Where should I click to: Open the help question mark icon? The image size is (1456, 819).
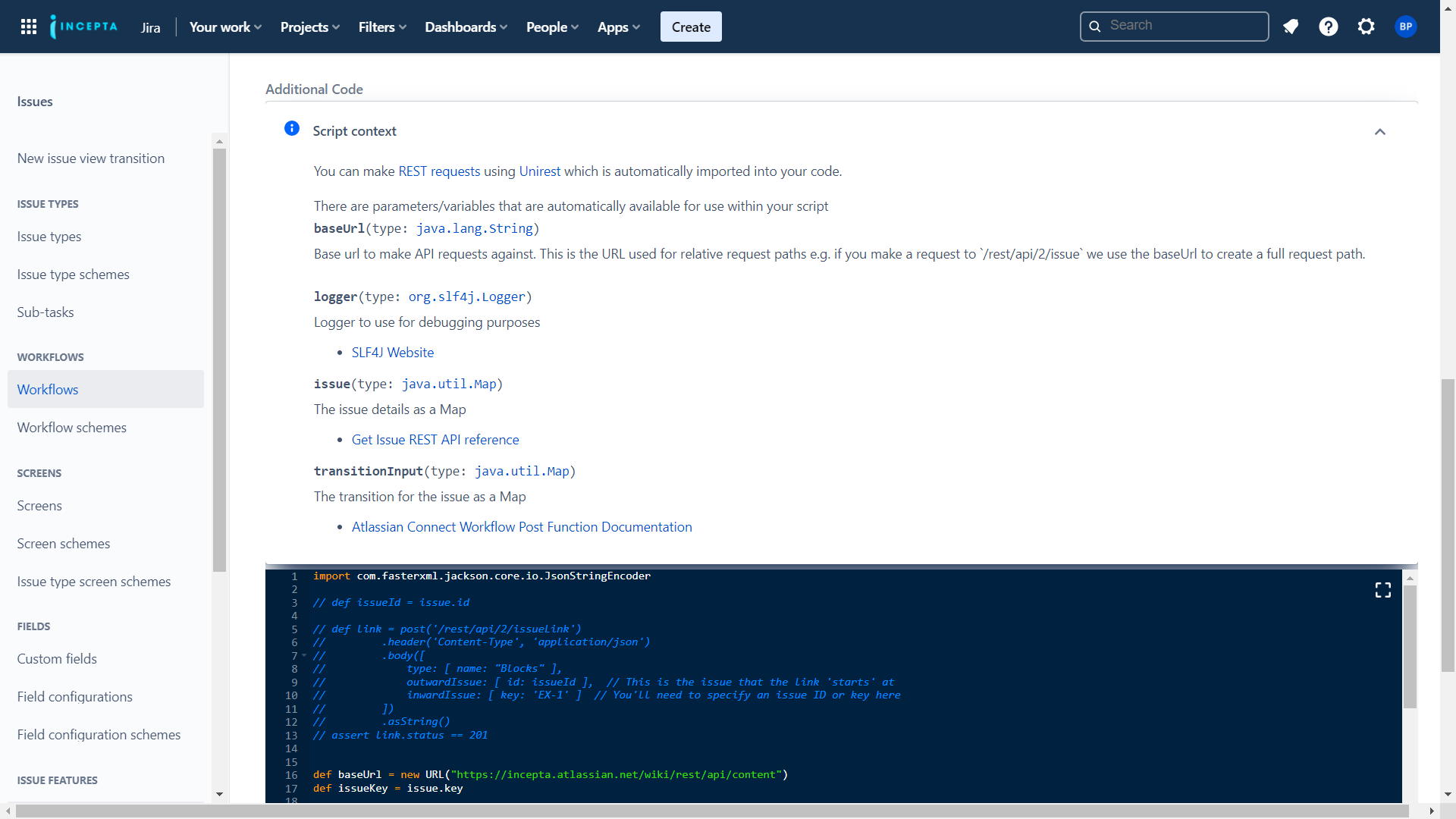(1329, 27)
